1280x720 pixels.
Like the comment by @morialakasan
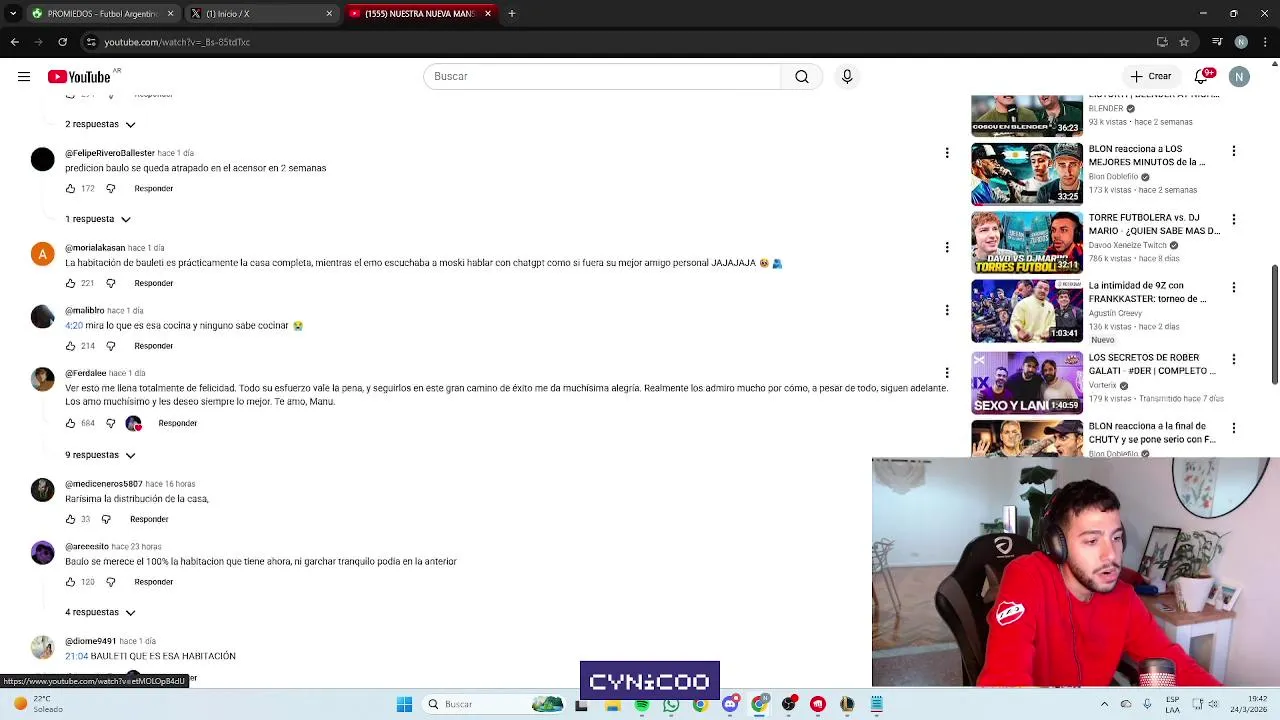pyautogui.click(x=70, y=283)
